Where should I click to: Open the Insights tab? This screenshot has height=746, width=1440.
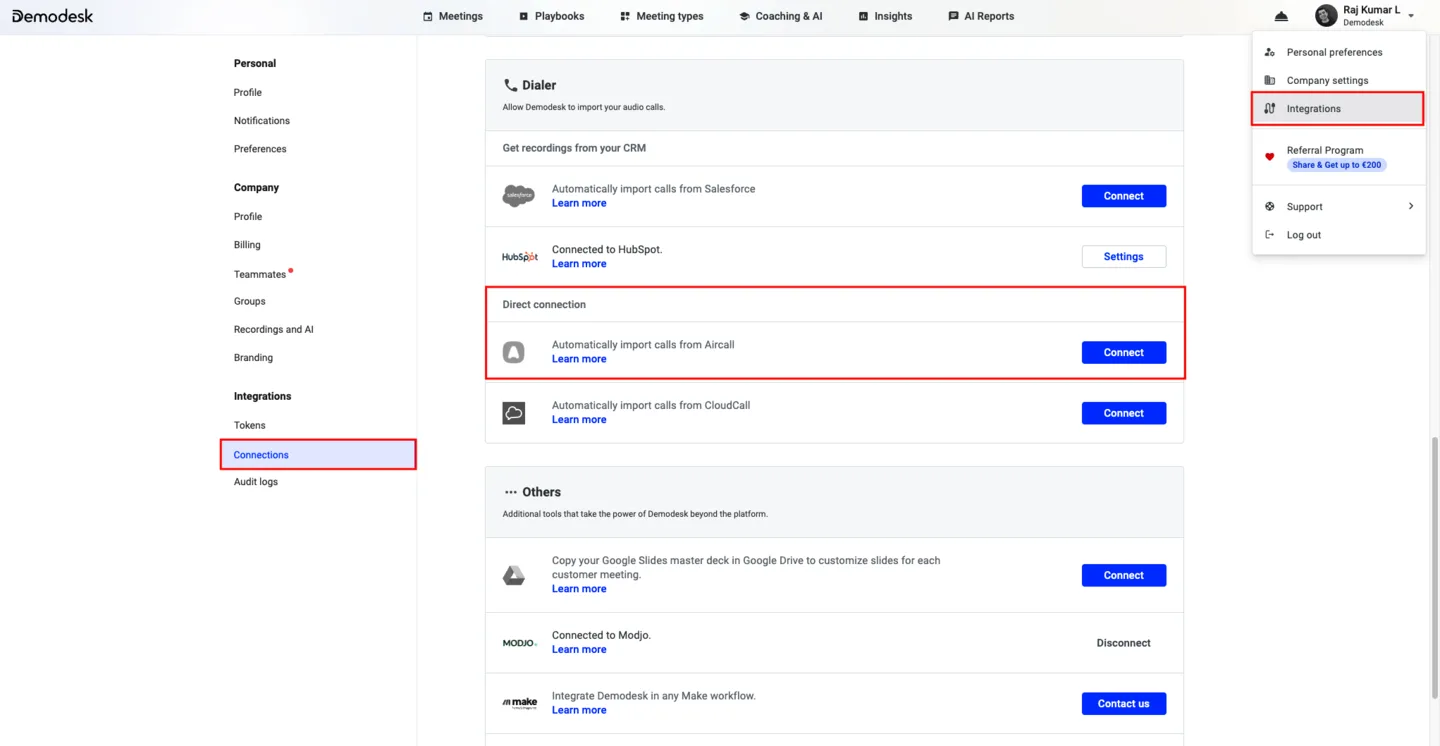[885, 16]
